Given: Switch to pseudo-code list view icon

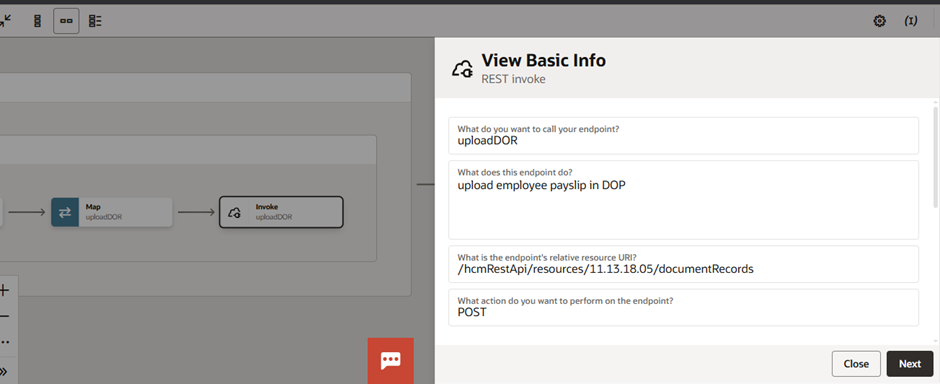Looking at the screenshot, I should click(x=95, y=21).
